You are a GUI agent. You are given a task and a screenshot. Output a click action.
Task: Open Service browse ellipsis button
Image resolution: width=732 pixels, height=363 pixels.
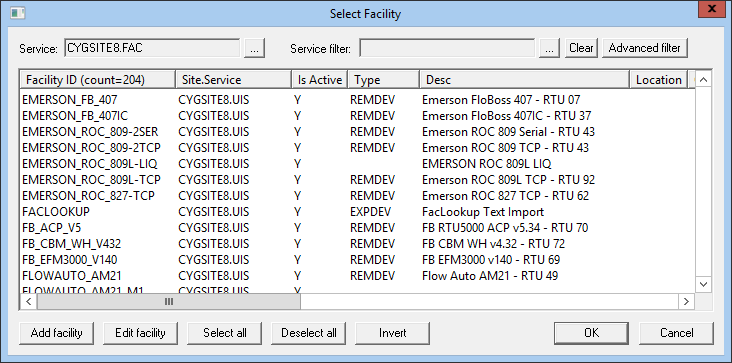[254, 48]
